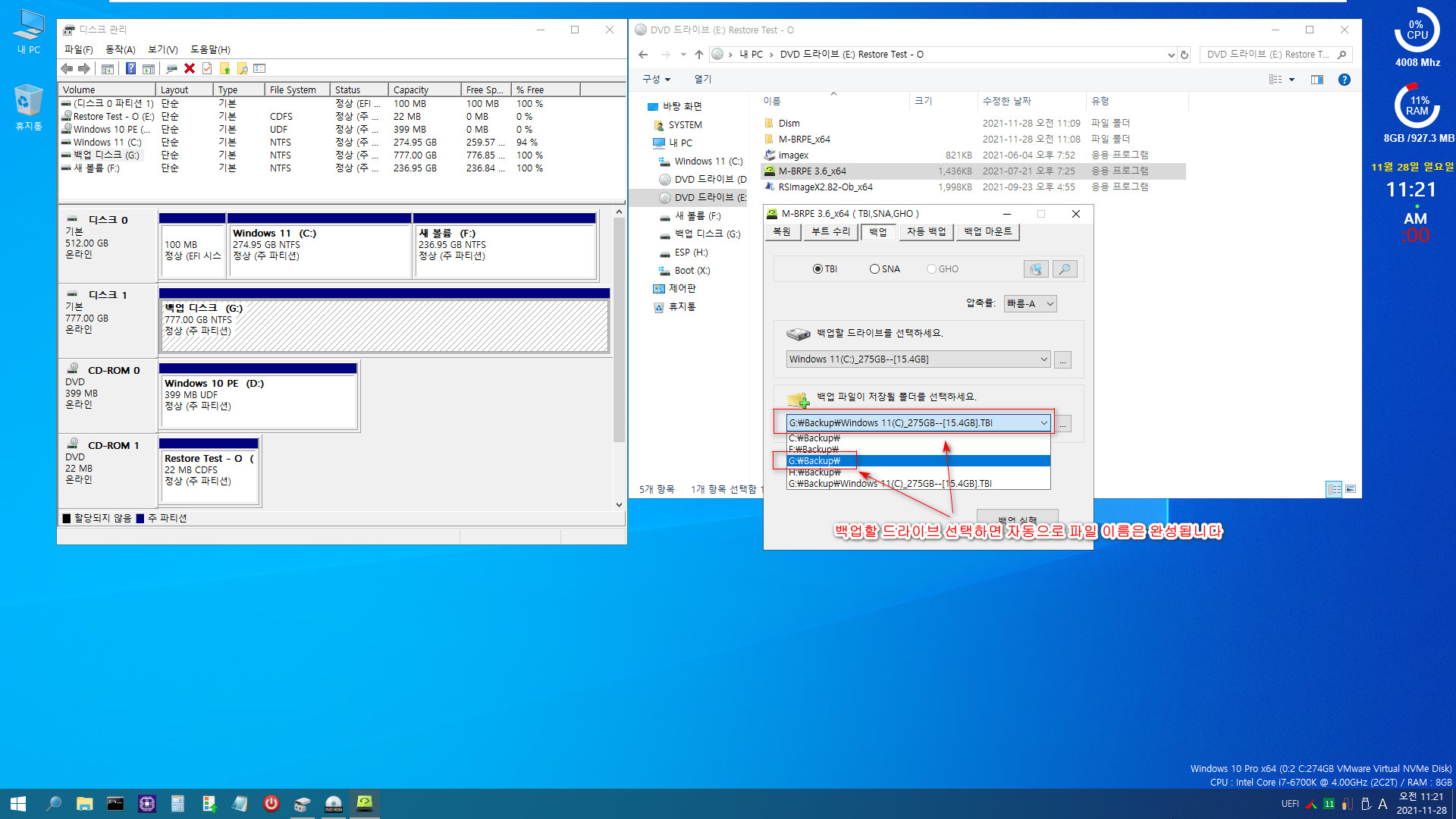This screenshot has width=1456, height=819.
Task: Click the Windows Start button
Action: click(x=18, y=804)
